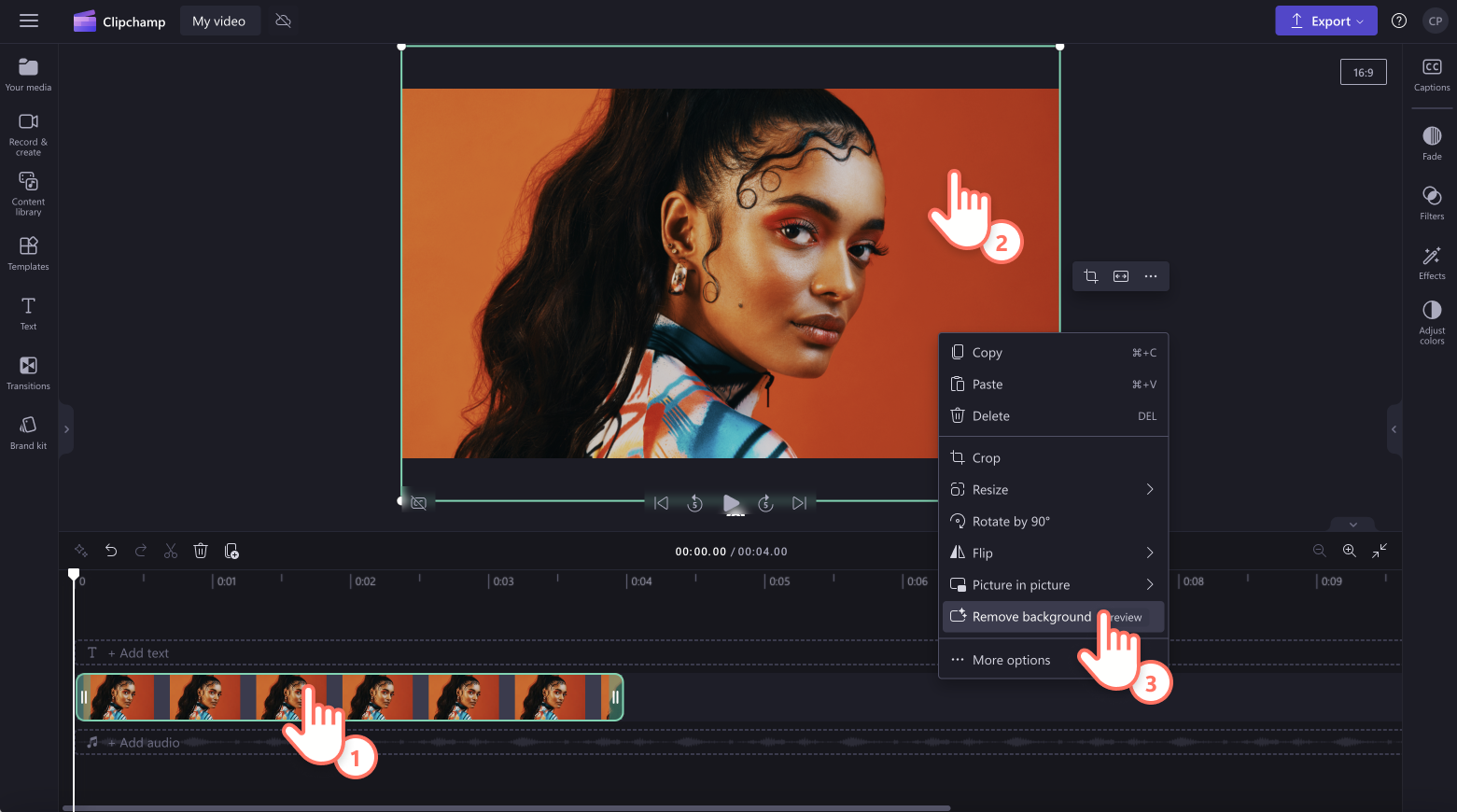1457x812 pixels.
Task: Zoom in the timeline
Action: tap(1349, 551)
